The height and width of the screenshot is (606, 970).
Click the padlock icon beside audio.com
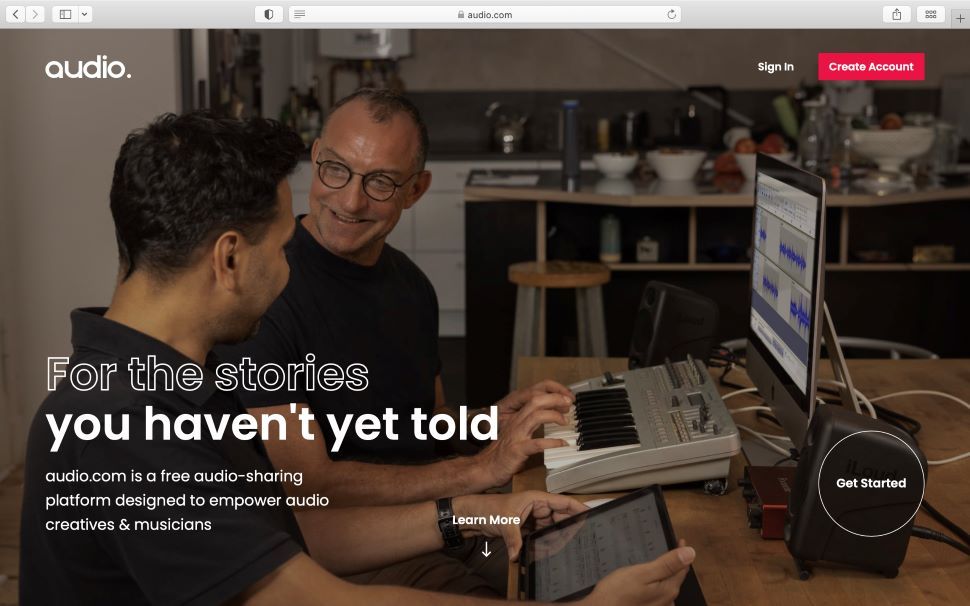[x=461, y=14]
